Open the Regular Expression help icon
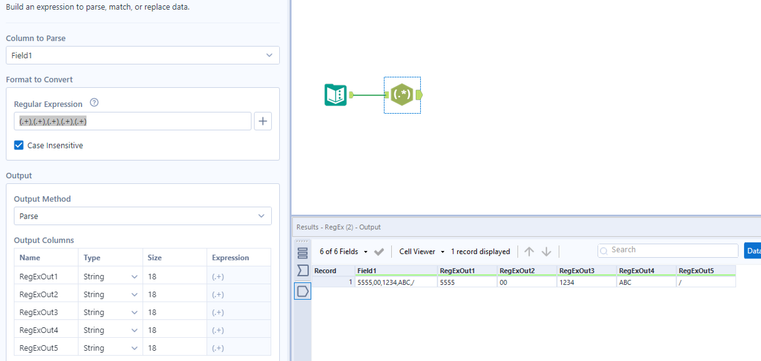The image size is (761, 361). point(95,103)
